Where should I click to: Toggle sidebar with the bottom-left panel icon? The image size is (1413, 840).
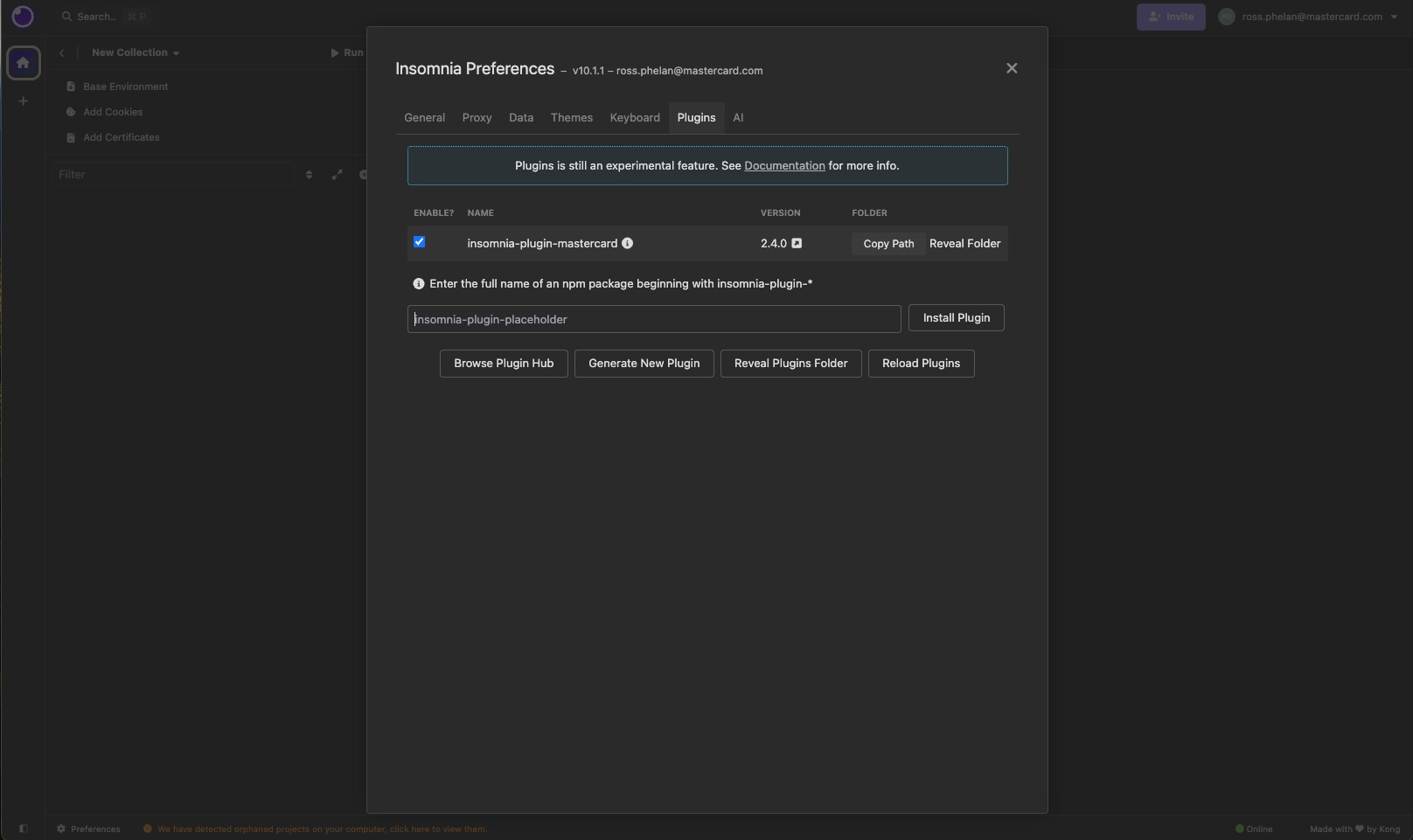pyautogui.click(x=24, y=829)
